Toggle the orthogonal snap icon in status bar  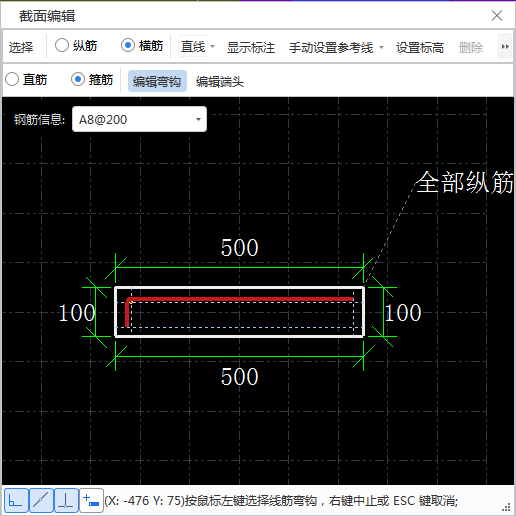coord(16,500)
